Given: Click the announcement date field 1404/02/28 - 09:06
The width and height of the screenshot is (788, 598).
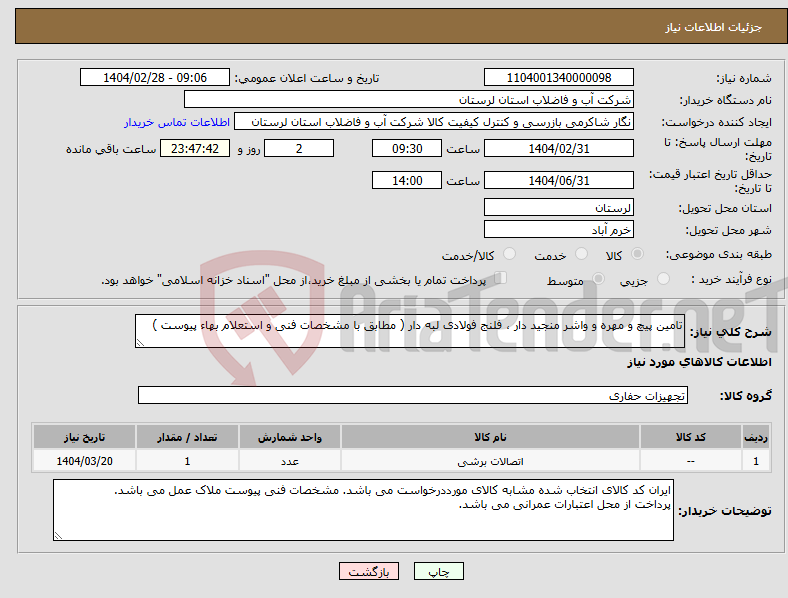Looking at the screenshot, I should click(155, 77).
